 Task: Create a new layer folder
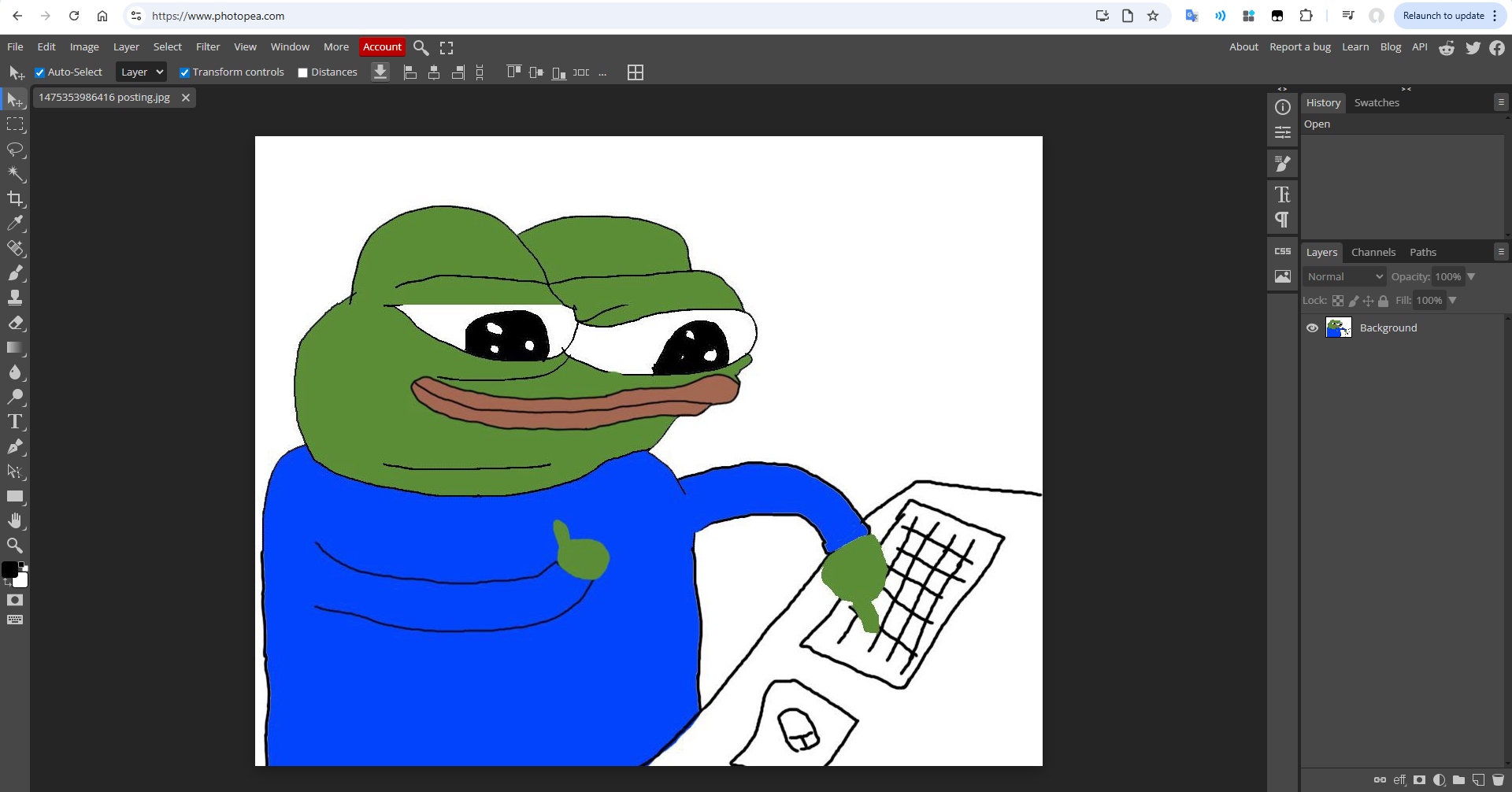[x=1459, y=779]
